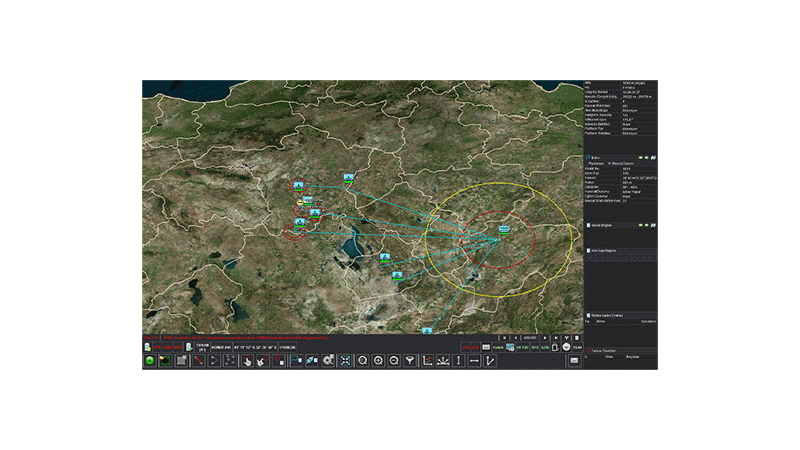Select the vertical measure arrow tool
Image resolution: width=800 pixels, height=450 pixels.
[459, 361]
